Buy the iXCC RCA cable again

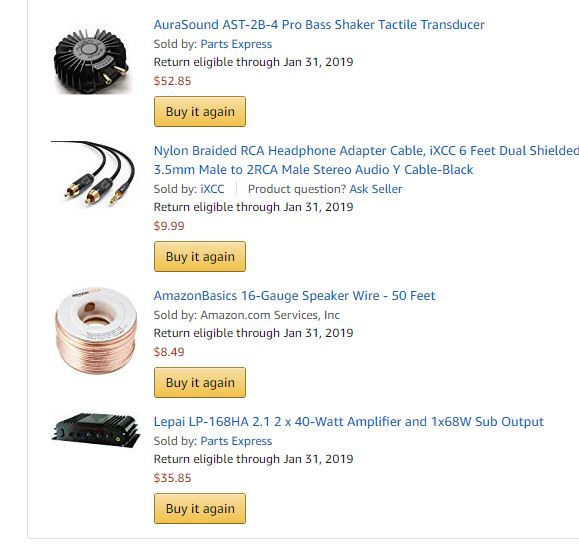[x=200, y=257]
